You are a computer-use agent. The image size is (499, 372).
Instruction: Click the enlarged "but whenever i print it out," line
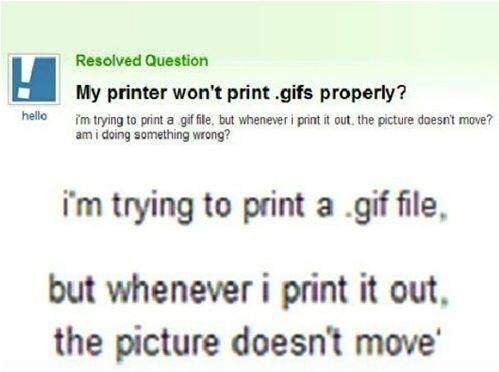pos(248,290)
